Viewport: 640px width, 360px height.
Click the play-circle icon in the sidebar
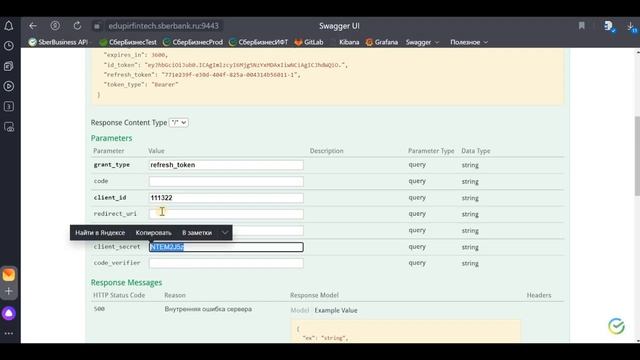9,86
